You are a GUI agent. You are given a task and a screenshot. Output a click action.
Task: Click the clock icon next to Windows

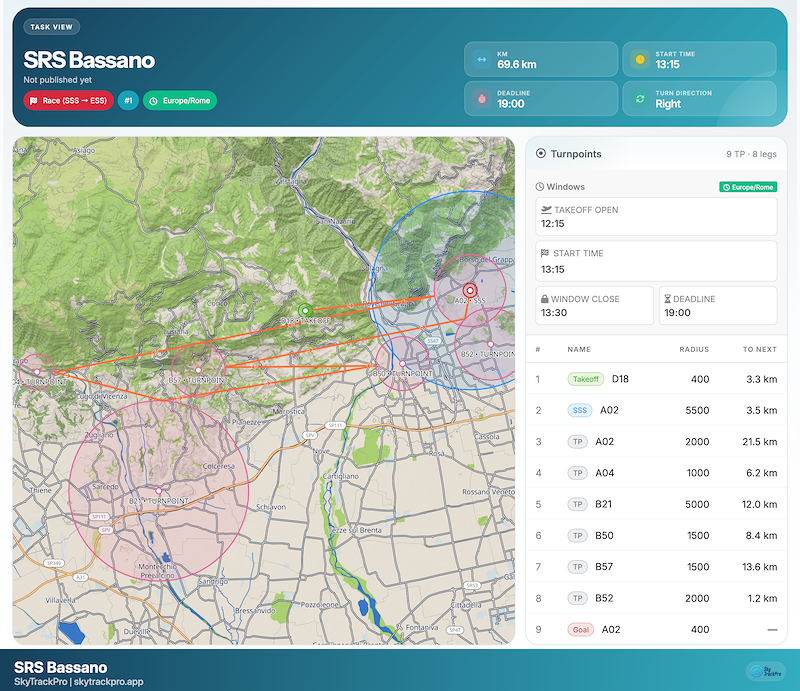point(540,187)
